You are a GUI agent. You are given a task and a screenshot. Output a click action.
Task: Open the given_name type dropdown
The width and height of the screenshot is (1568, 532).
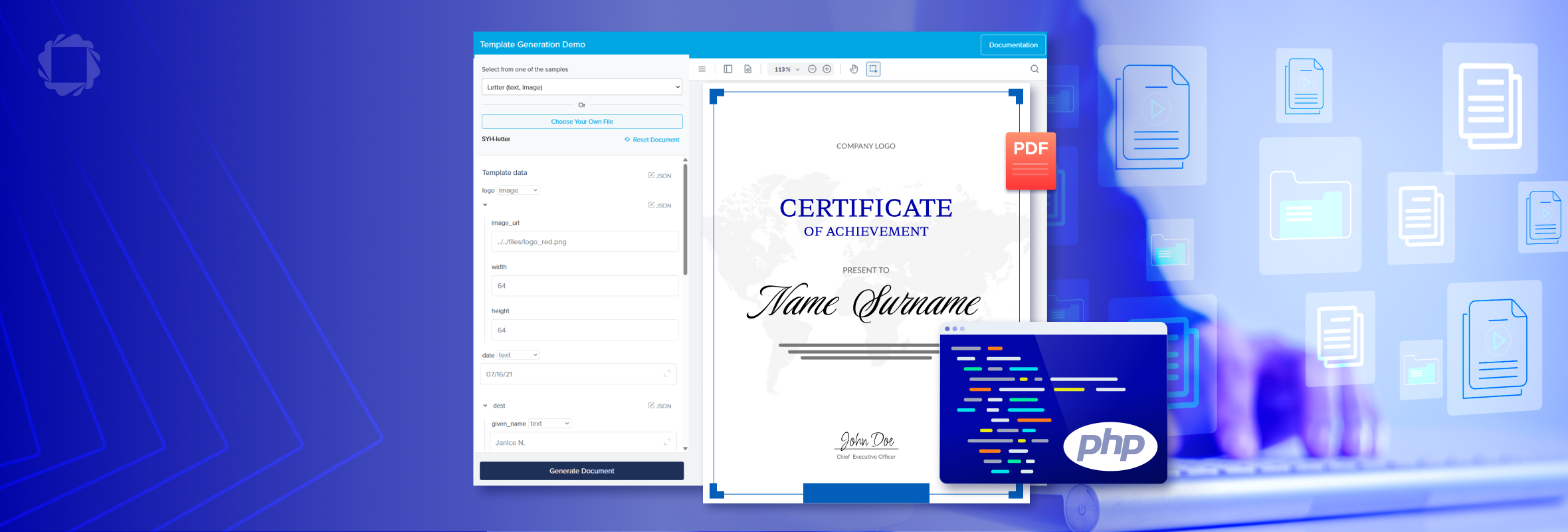pos(550,424)
